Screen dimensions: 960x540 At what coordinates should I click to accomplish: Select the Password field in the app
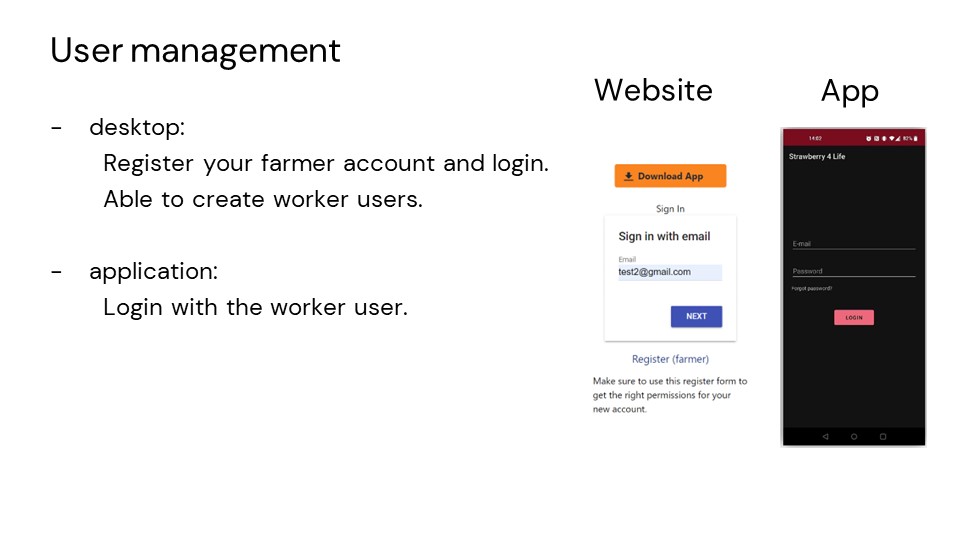(x=853, y=271)
